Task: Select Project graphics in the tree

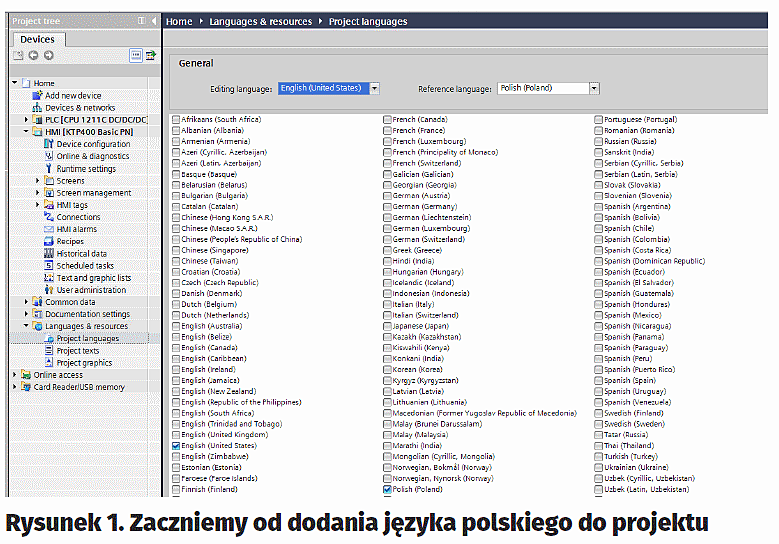Action: tap(84, 363)
